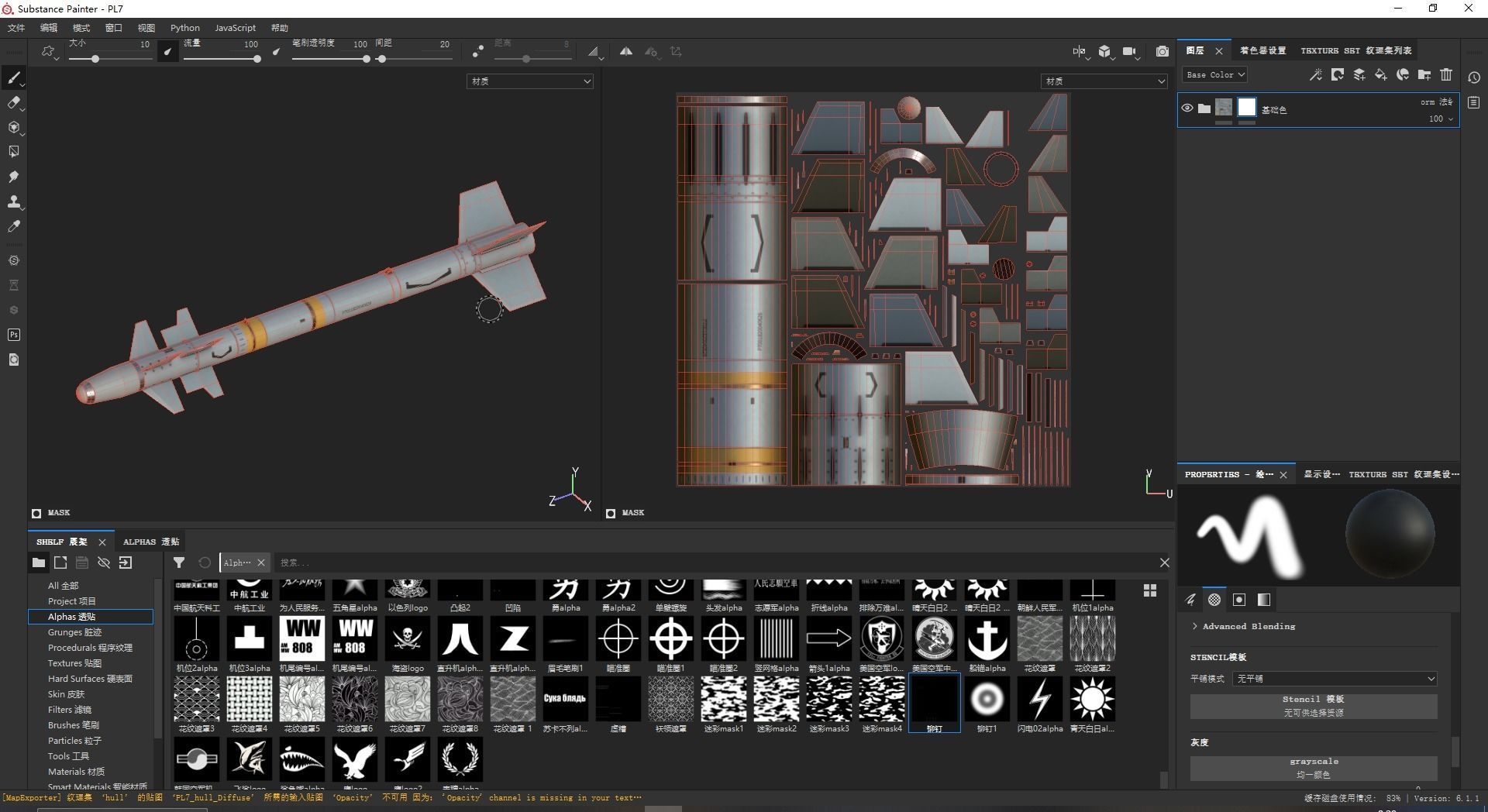Add a smart material layer icon
This screenshot has height=812, width=1488.
tap(1402, 74)
